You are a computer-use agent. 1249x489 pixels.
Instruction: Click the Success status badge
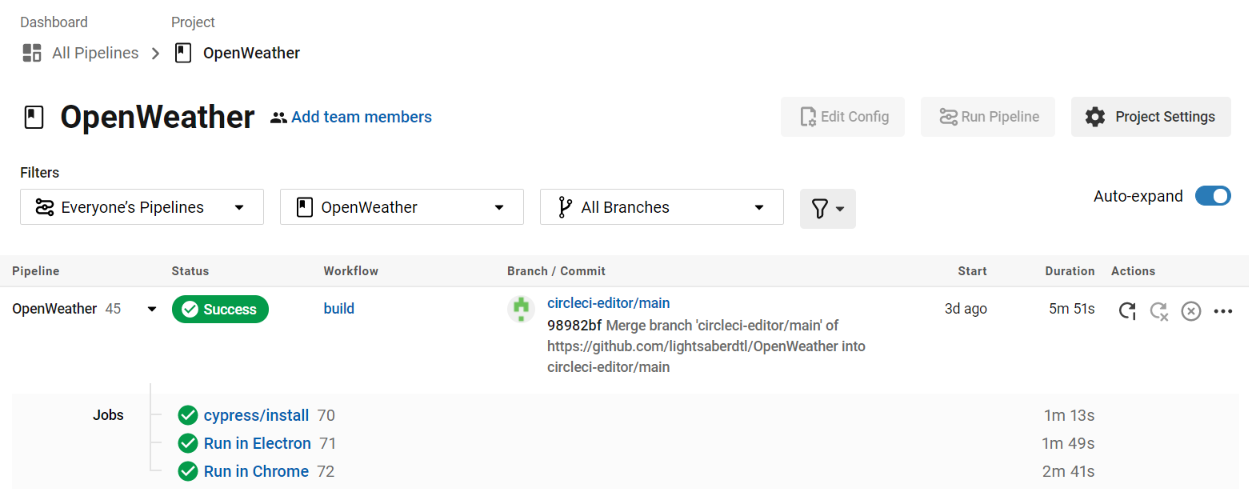pyautogui.click(x=220, y=309)
